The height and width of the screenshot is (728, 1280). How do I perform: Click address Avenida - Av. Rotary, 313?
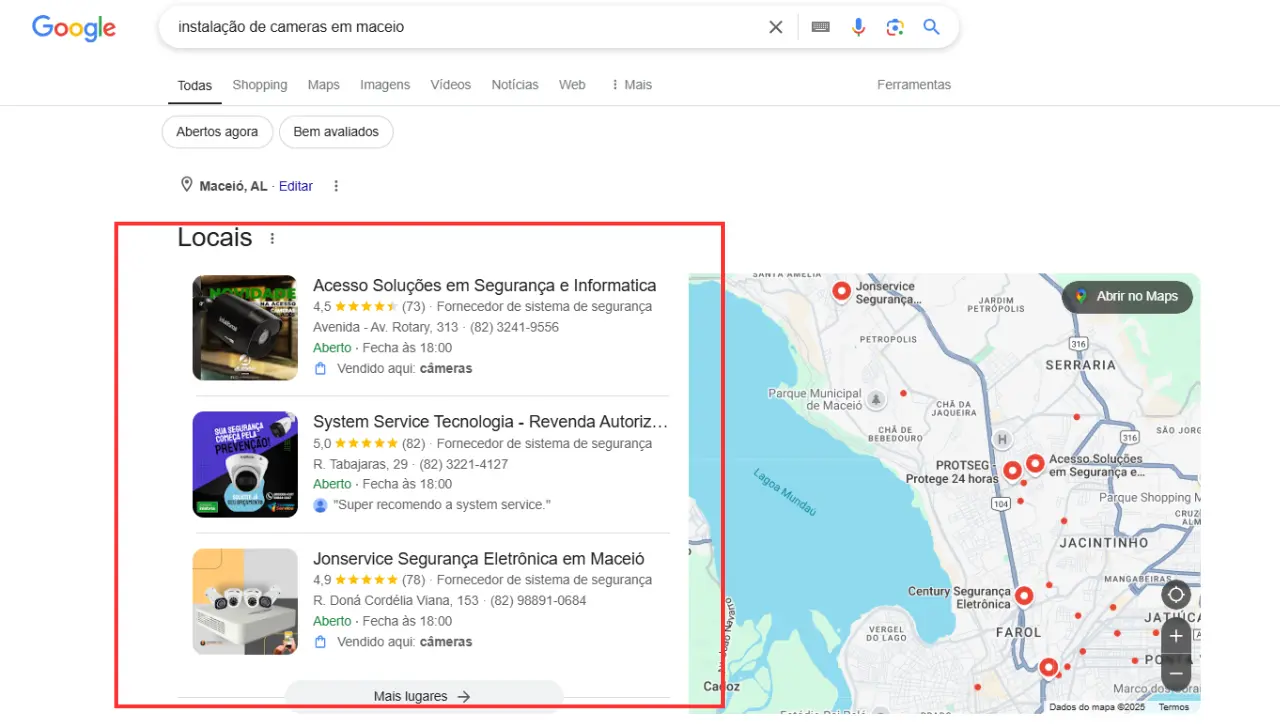[x=386, y=327]
